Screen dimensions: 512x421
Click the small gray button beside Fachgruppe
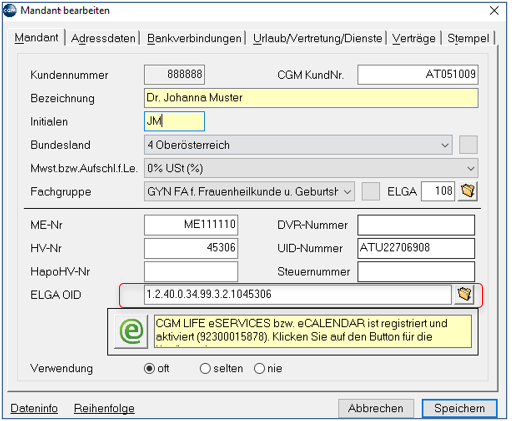(x=371, y=191)
